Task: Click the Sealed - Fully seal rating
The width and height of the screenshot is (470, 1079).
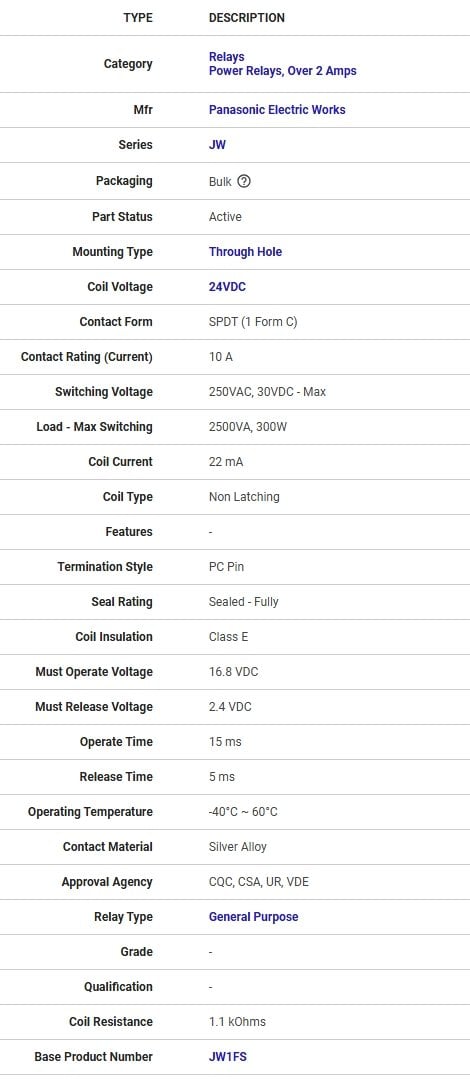Action: tap(244, 601)
